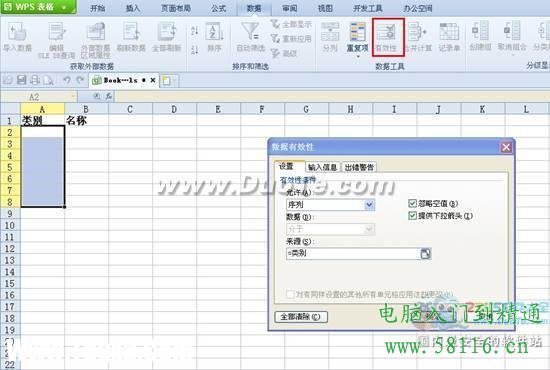Screen dimensions: 550x370
Task: Click the 全部刷新 refresh all icon
Action: pyautogui.click(x=167, y=37)
